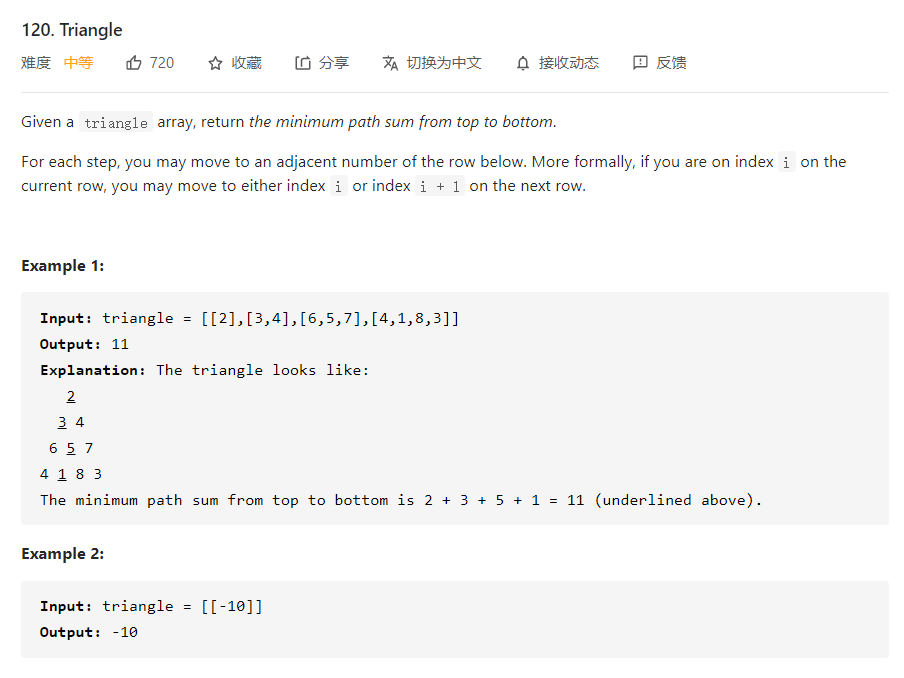
Task: Click the Example 1 heading
Action: coord(62,266)
